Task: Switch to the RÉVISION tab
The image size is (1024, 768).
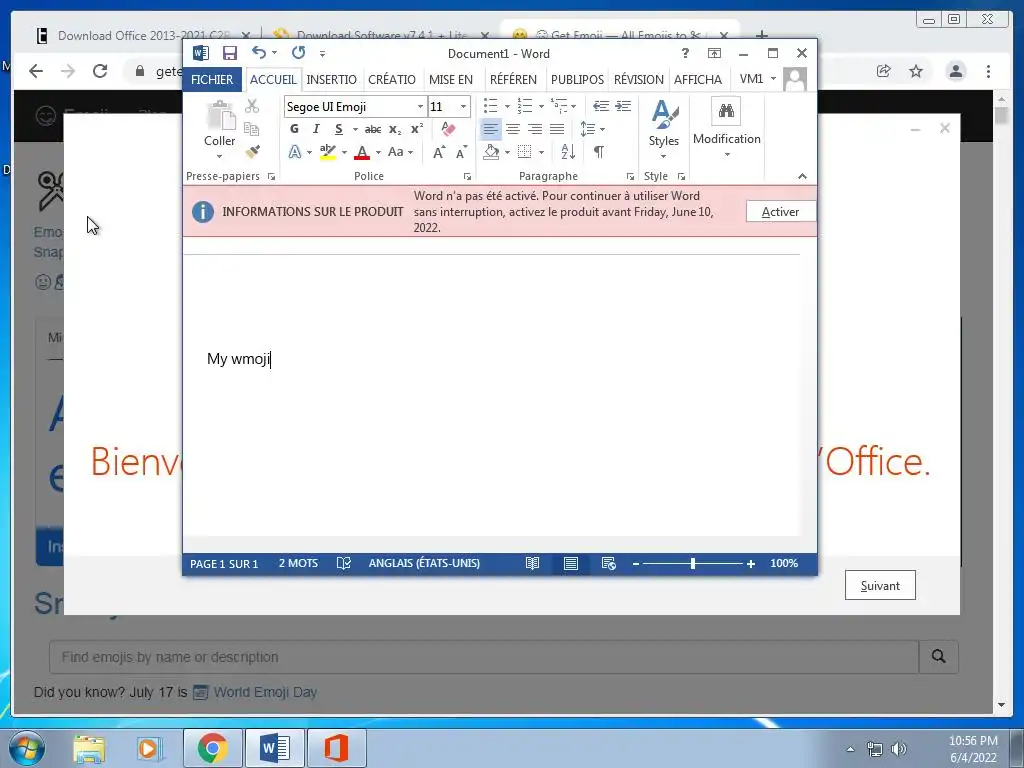Action: 639,80
